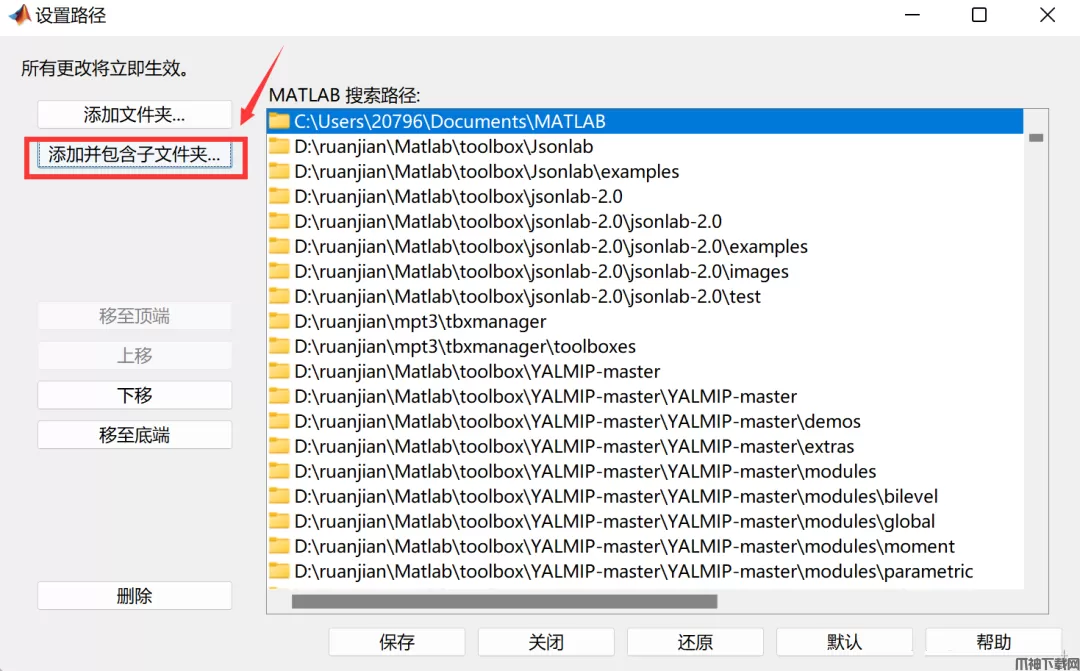Remove selected path with 删除 button
Image resolution: width=1080 pixels, height=671 pixels.
[134, 596]
